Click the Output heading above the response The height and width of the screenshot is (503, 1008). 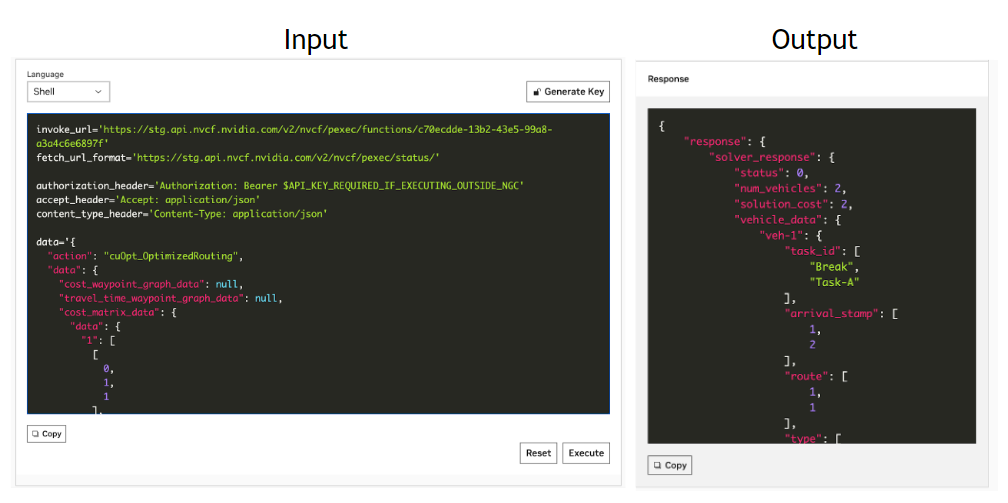(x=813, y=39)
